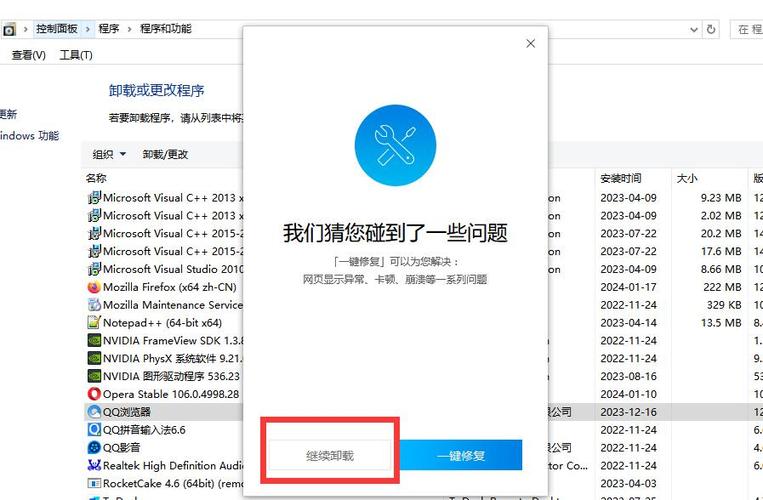Click the 9.23 MB size cell
The width and height of the screenshot is (763, 500).
coord(721,198)
